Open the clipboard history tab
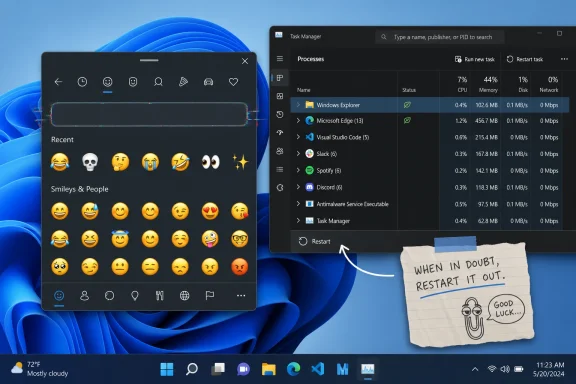 208,82
